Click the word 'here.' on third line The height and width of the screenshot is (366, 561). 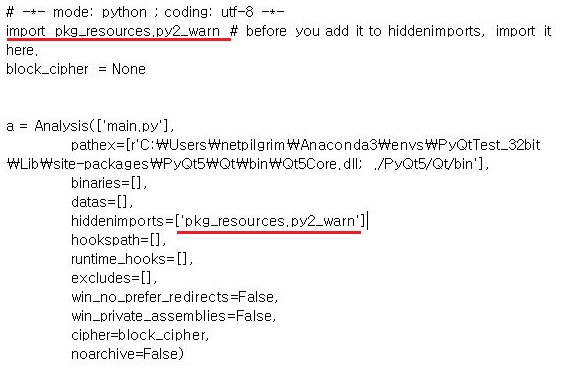[22, 50]
